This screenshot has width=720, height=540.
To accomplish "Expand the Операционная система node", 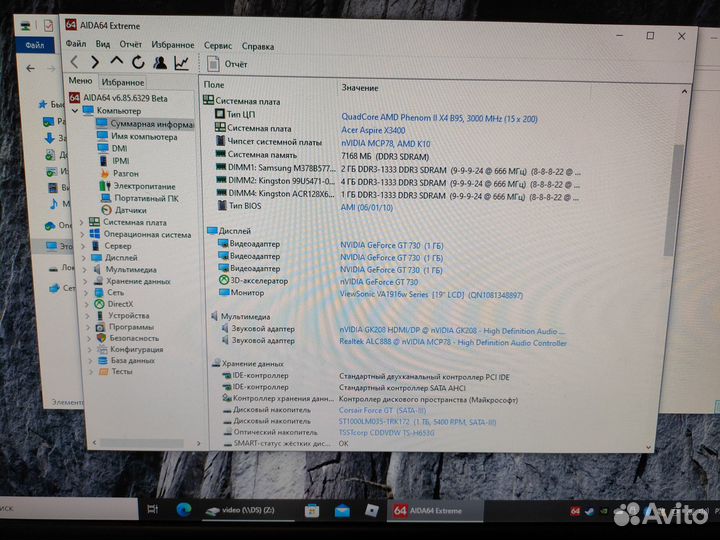I will [83, 234].
